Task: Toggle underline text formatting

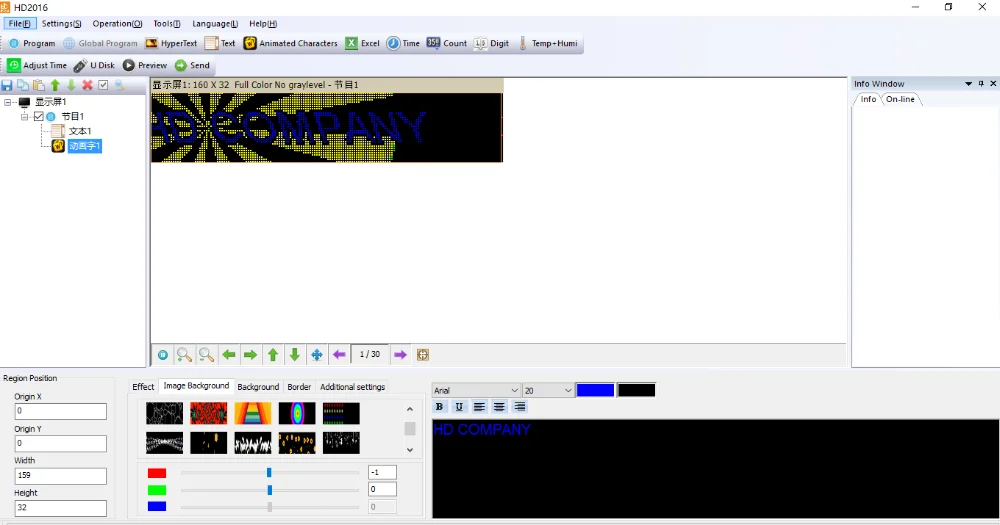Action: tap(459, 407)
